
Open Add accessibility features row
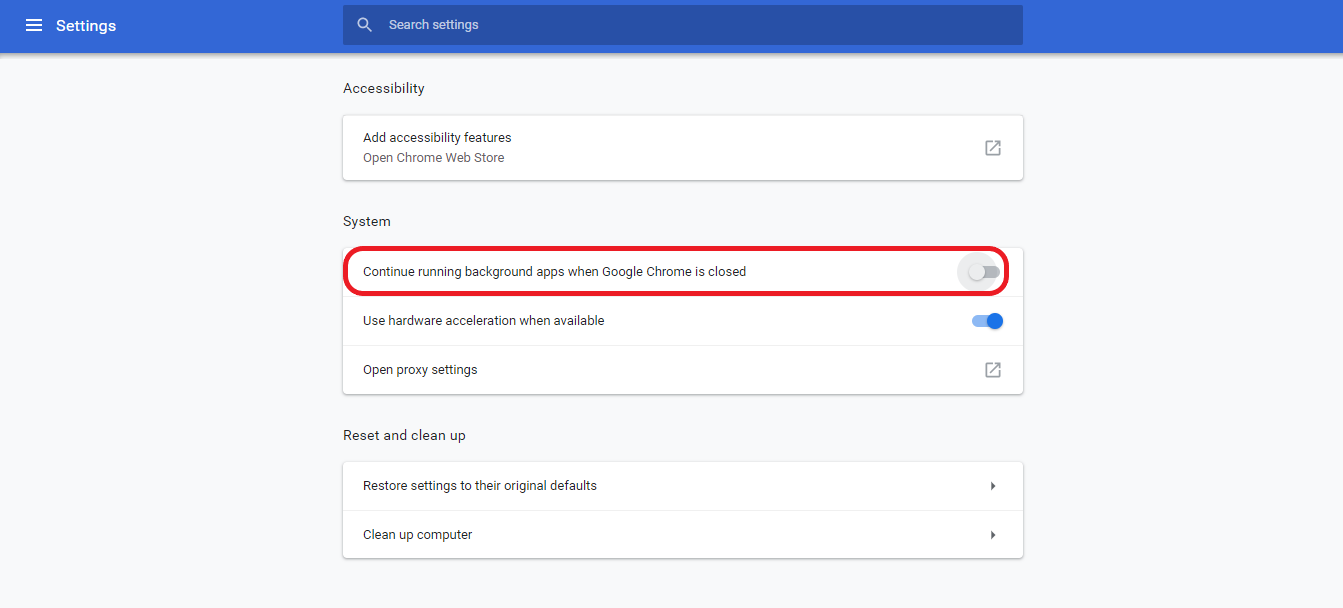point(682,148)
